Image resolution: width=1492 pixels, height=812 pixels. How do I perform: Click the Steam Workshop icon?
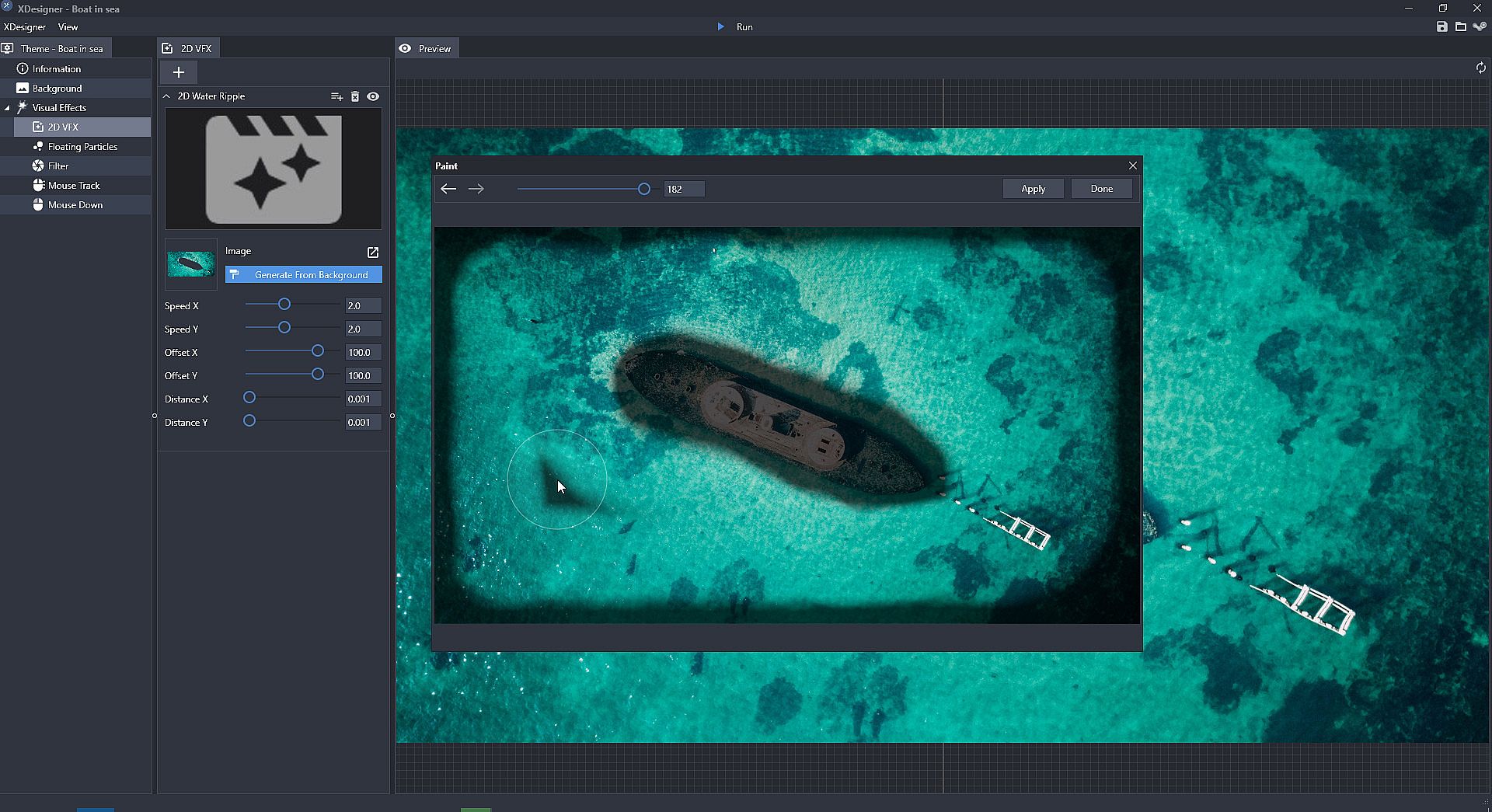coord(1480,26)
